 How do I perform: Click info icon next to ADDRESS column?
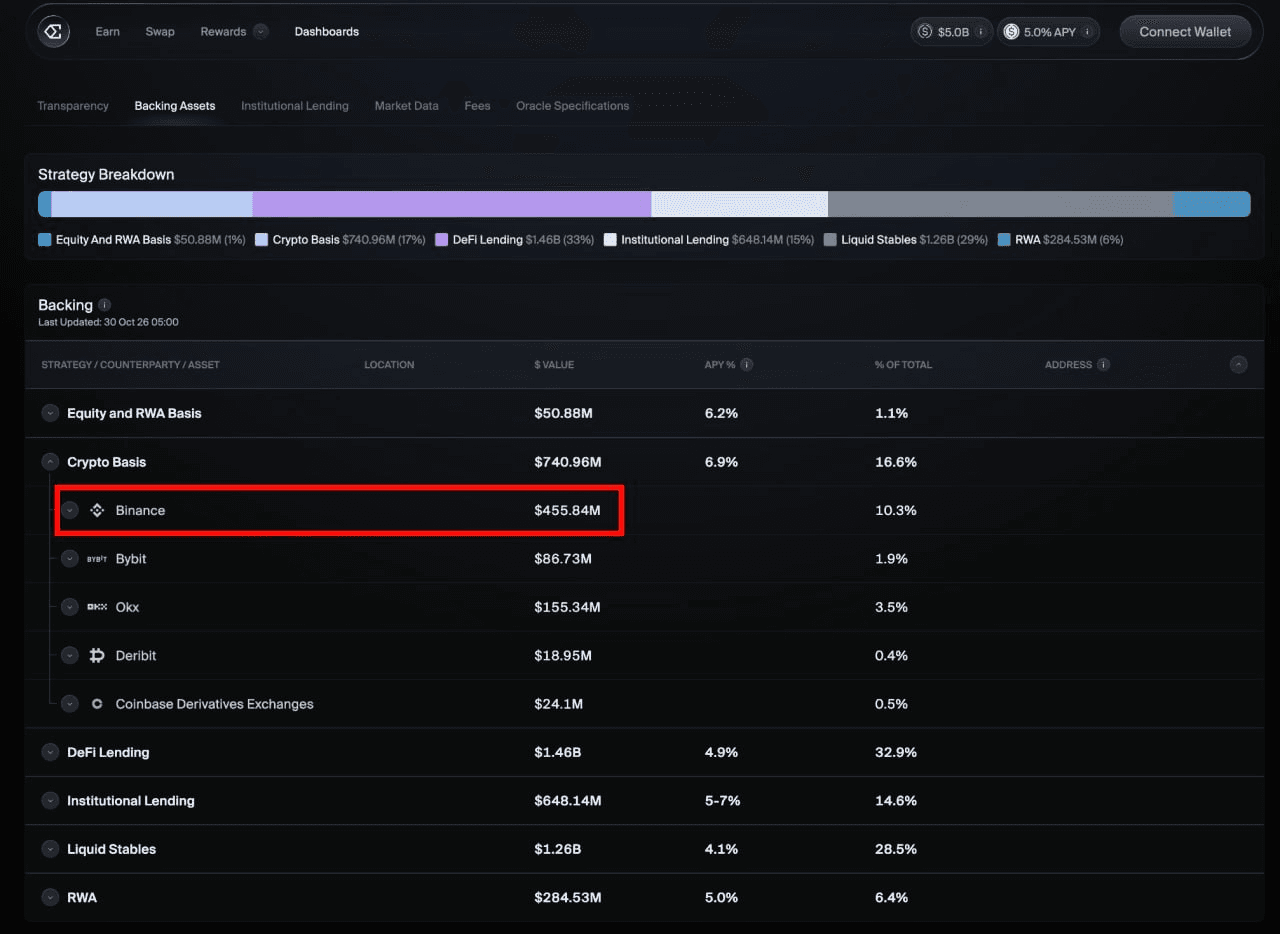tap(1103, 365)
